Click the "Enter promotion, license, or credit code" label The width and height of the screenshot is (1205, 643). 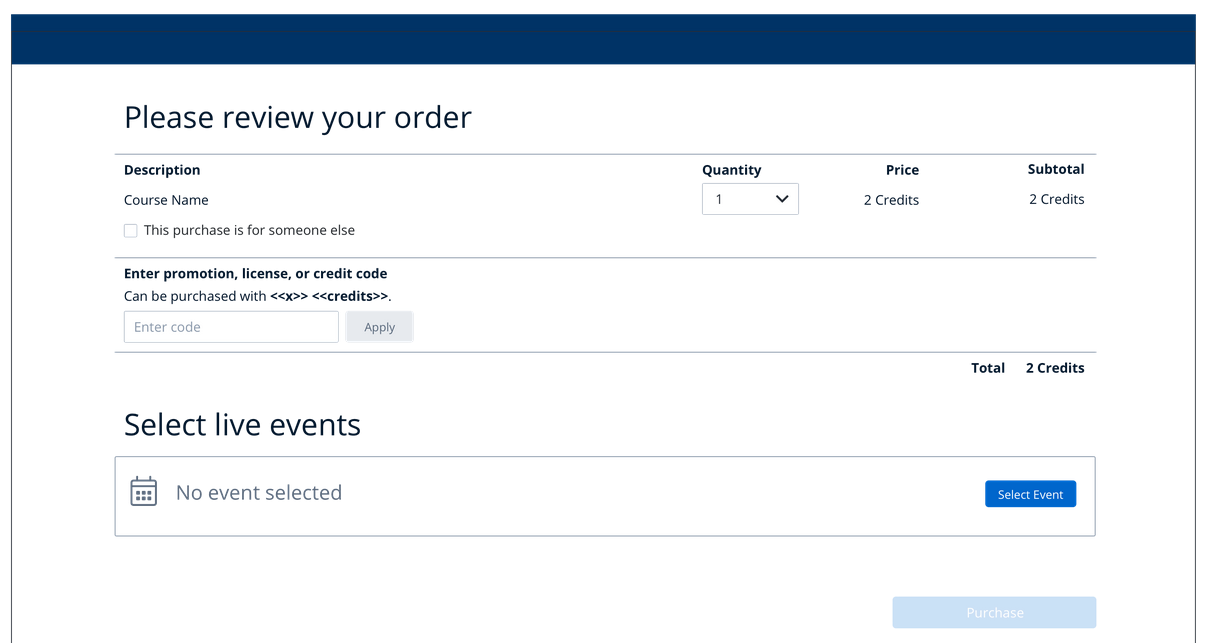tap(255, 273)
